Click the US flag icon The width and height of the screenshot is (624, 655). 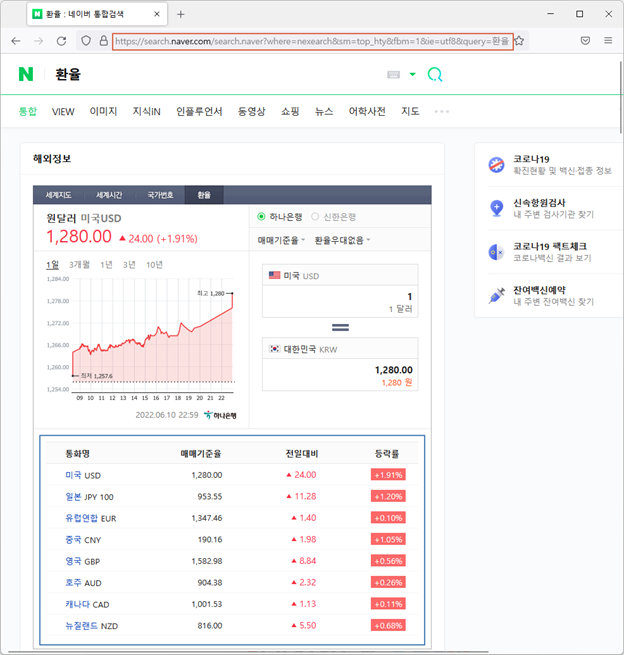274,275
